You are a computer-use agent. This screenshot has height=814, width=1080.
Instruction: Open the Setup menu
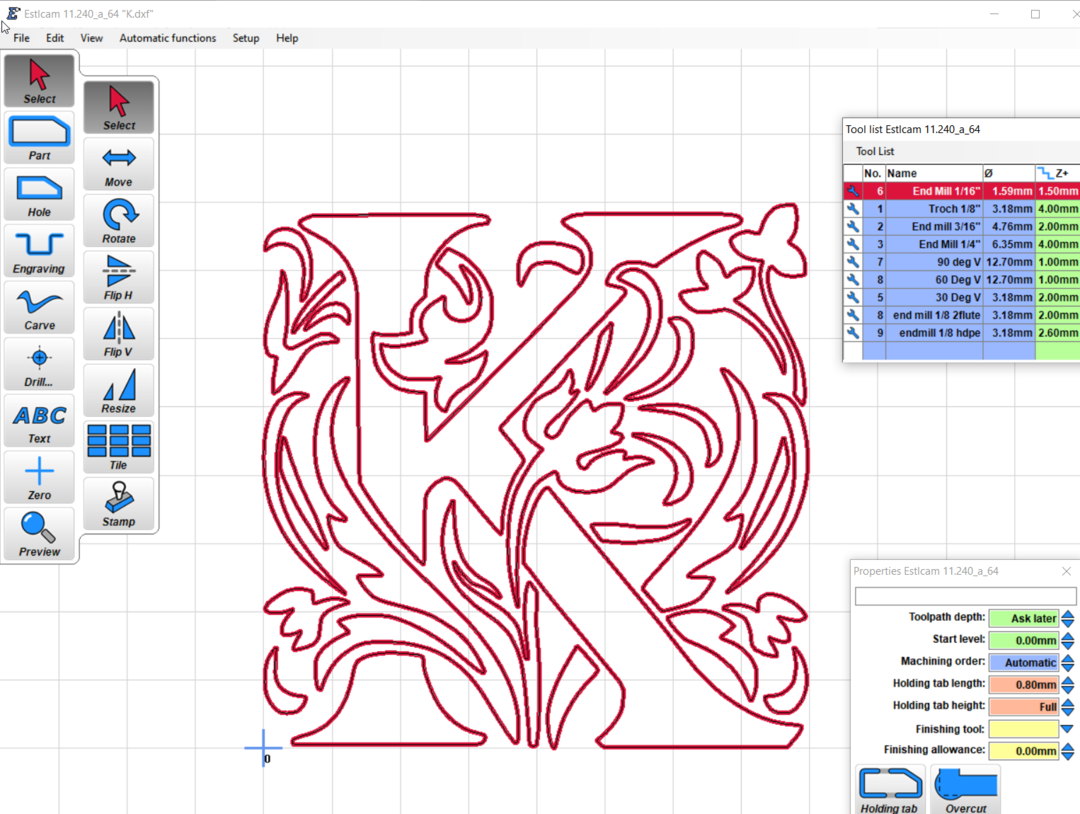pos(246,38)
